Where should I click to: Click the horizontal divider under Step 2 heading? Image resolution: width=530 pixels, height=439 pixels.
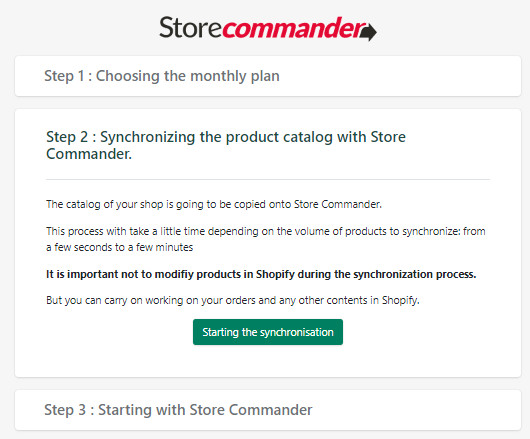(x=268, y=179)
